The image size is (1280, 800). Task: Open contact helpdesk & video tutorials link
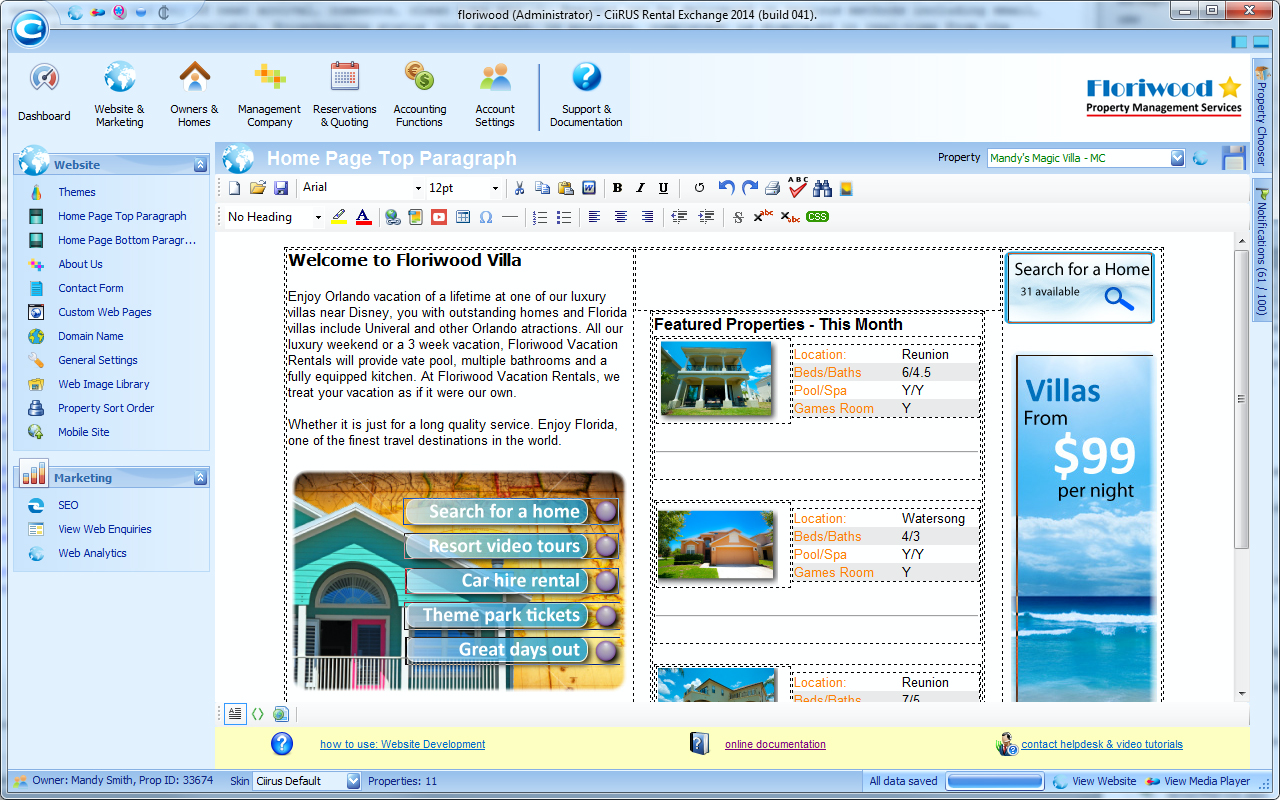coord(1102,744)
